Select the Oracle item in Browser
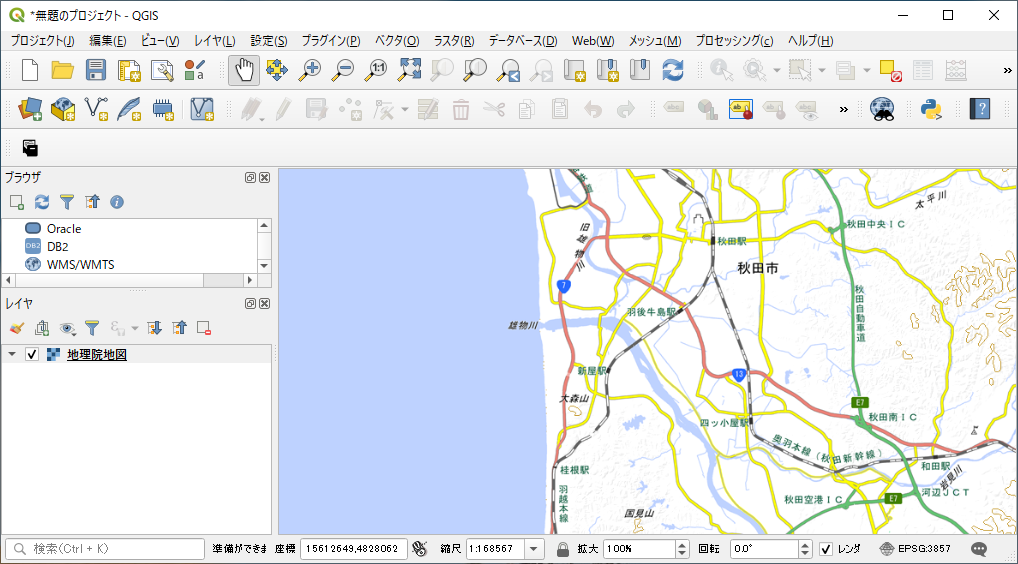 64,228
